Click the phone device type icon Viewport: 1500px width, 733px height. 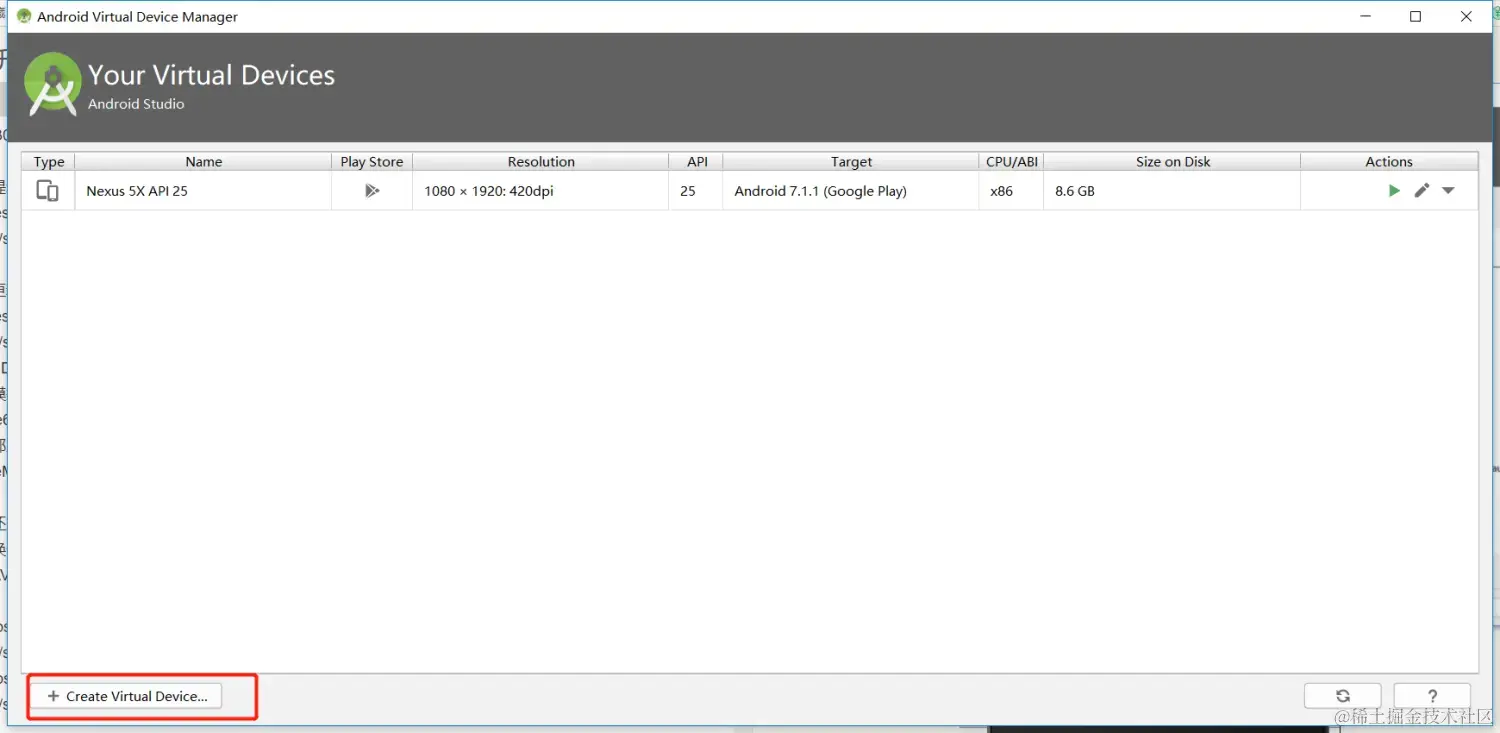(x=47, y=190)
